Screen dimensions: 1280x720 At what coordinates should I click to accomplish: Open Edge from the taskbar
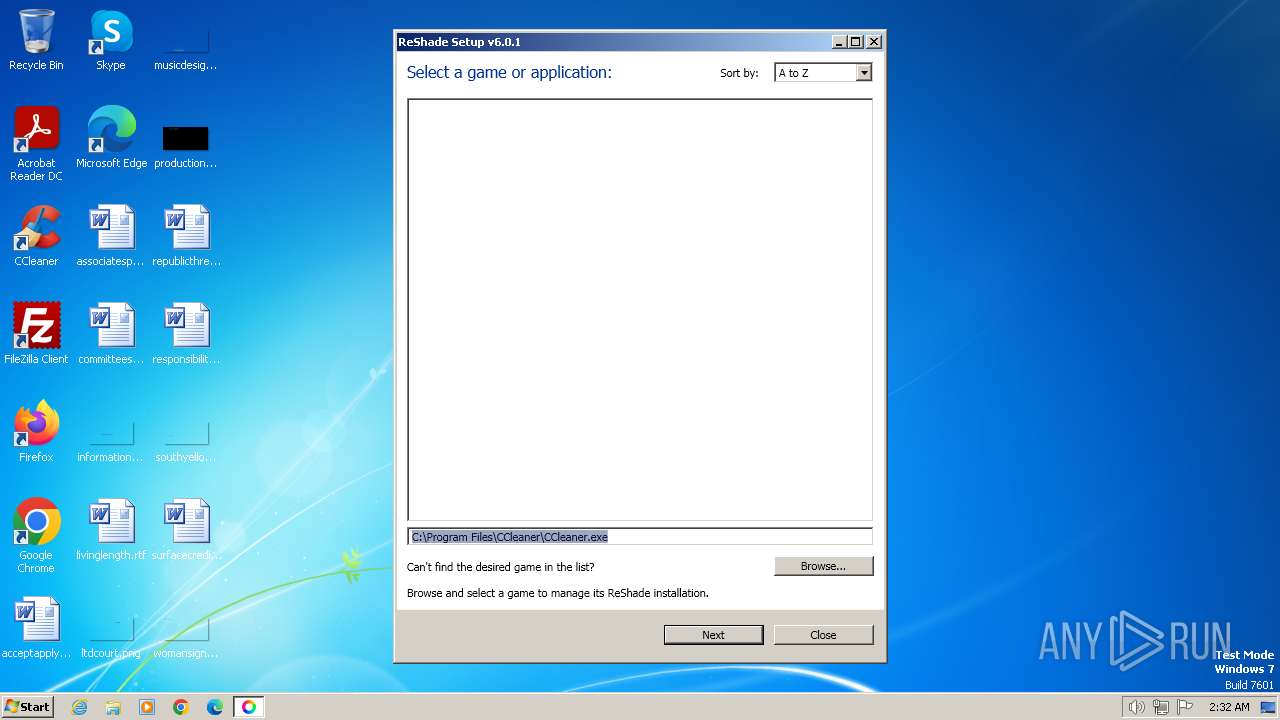point(215,707)
